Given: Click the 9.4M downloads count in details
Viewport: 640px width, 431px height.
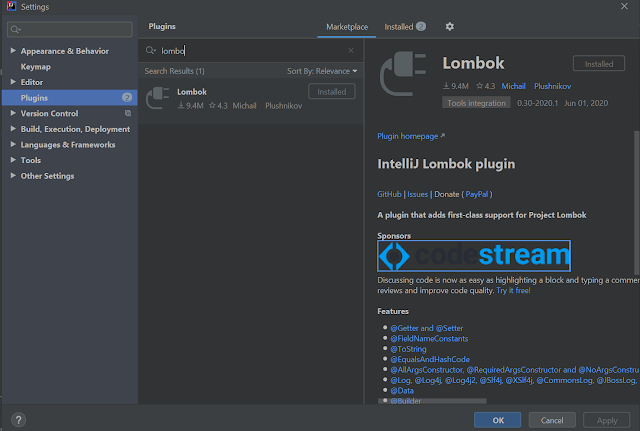Looking at the screenshot, I should point(456,86).
